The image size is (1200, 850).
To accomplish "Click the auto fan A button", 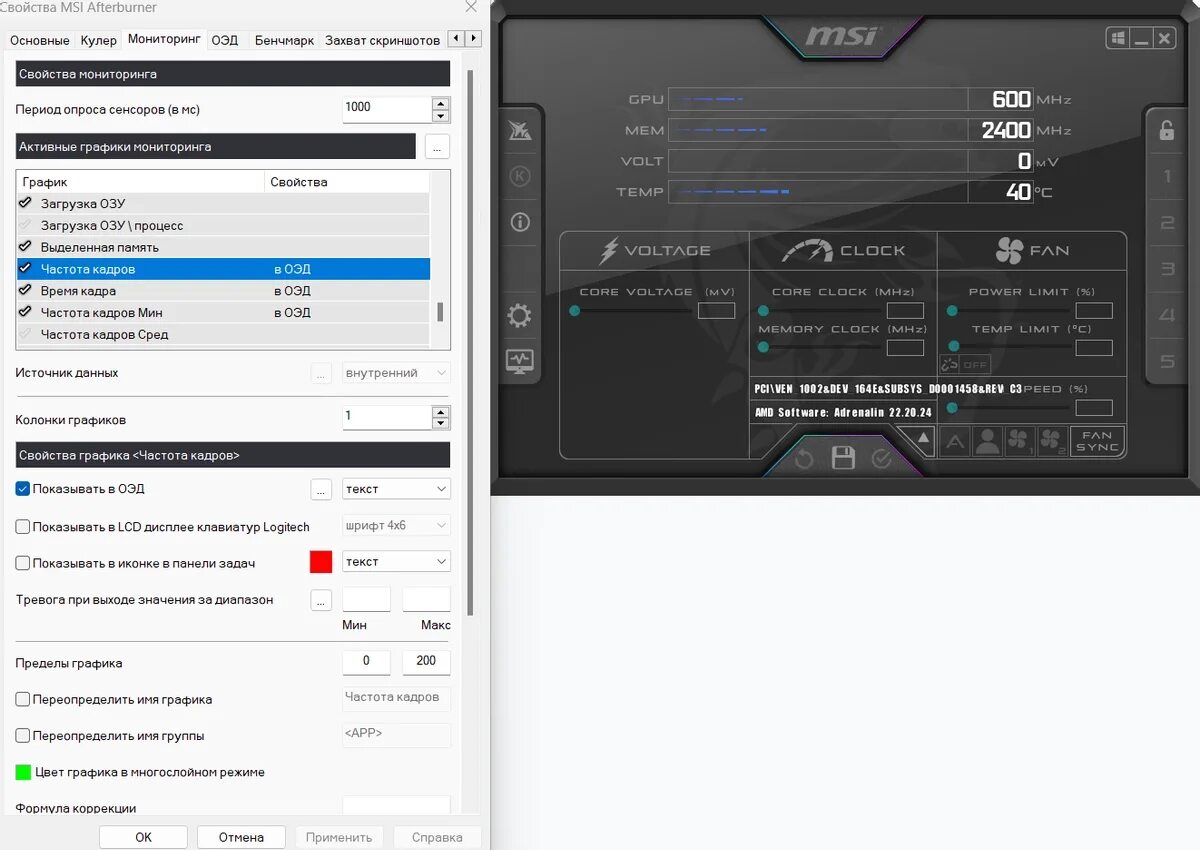I will click(x=955, y=441).
